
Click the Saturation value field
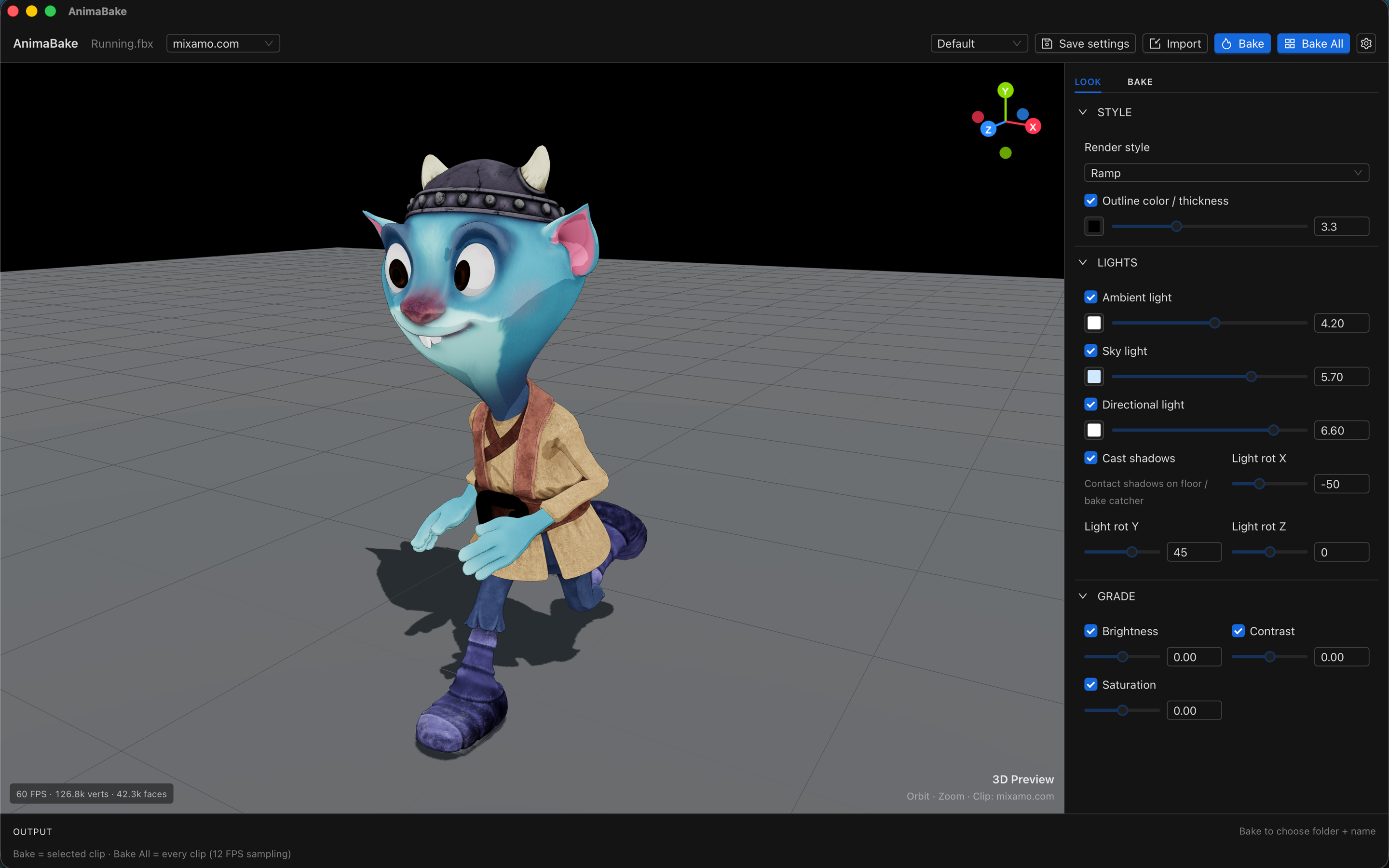pos(1194,711)
